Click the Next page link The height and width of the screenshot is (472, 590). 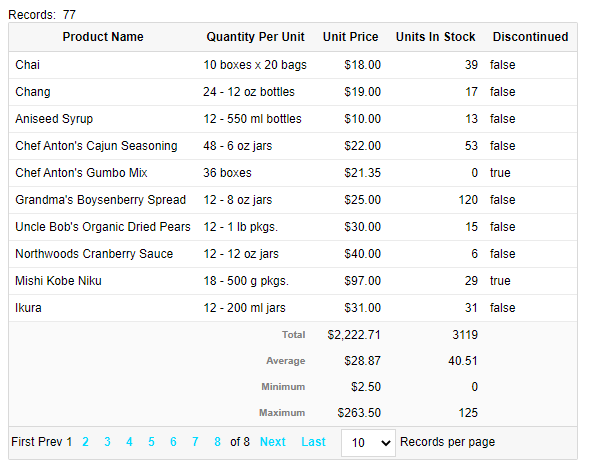click(x=273, y=442)
